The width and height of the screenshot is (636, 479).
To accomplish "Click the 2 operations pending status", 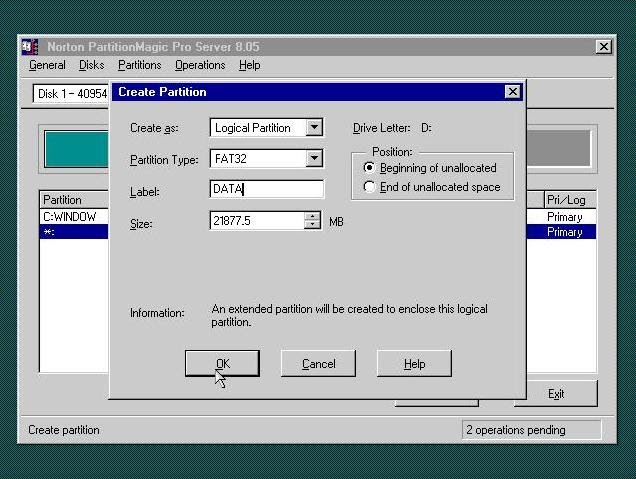I will pos(531,430).
